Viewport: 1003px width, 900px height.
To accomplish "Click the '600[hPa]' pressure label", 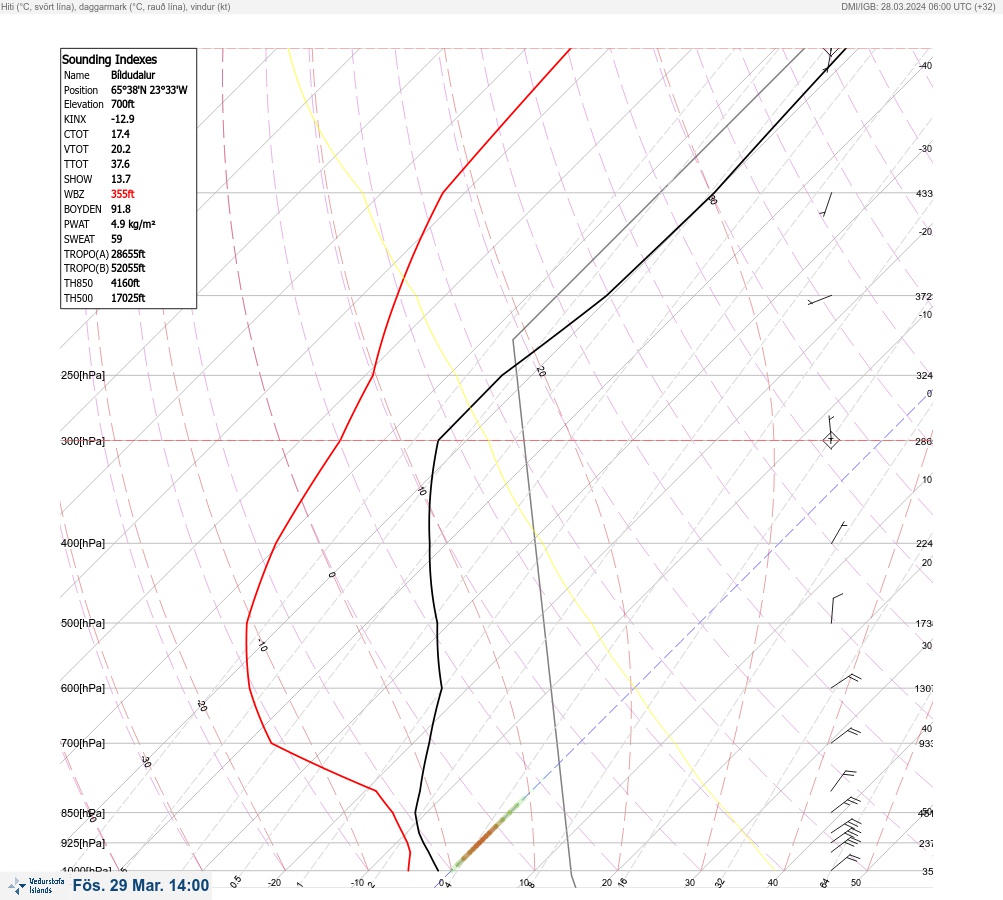I will 83,688.
